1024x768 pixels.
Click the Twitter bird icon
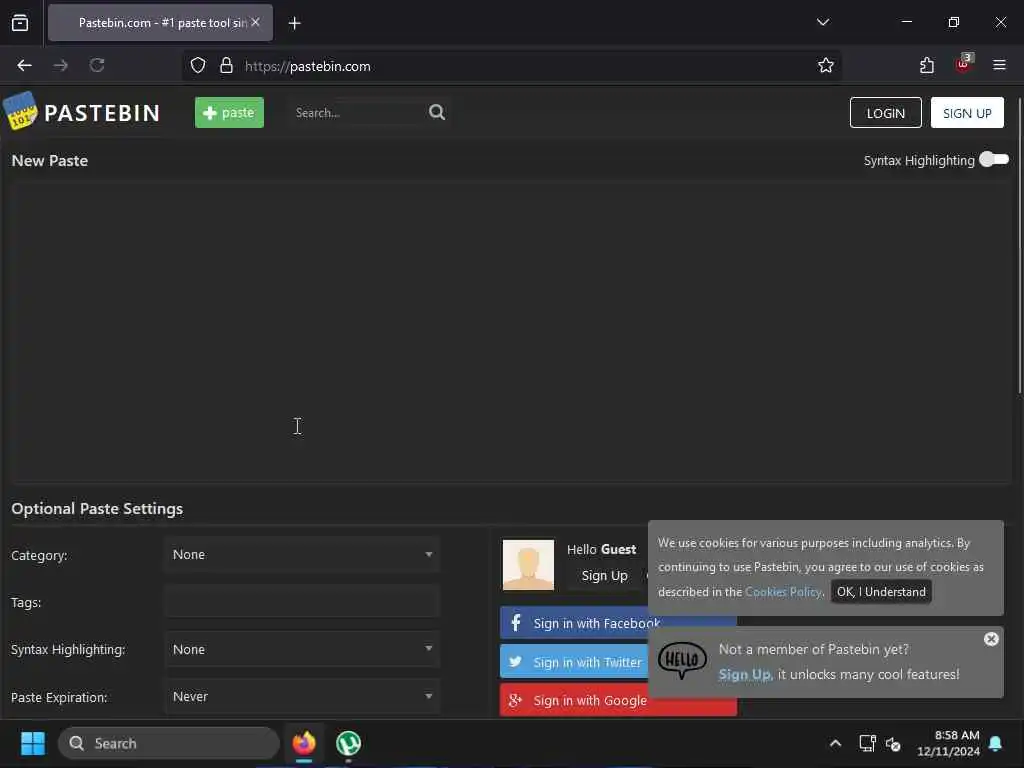tap(515, 662)
